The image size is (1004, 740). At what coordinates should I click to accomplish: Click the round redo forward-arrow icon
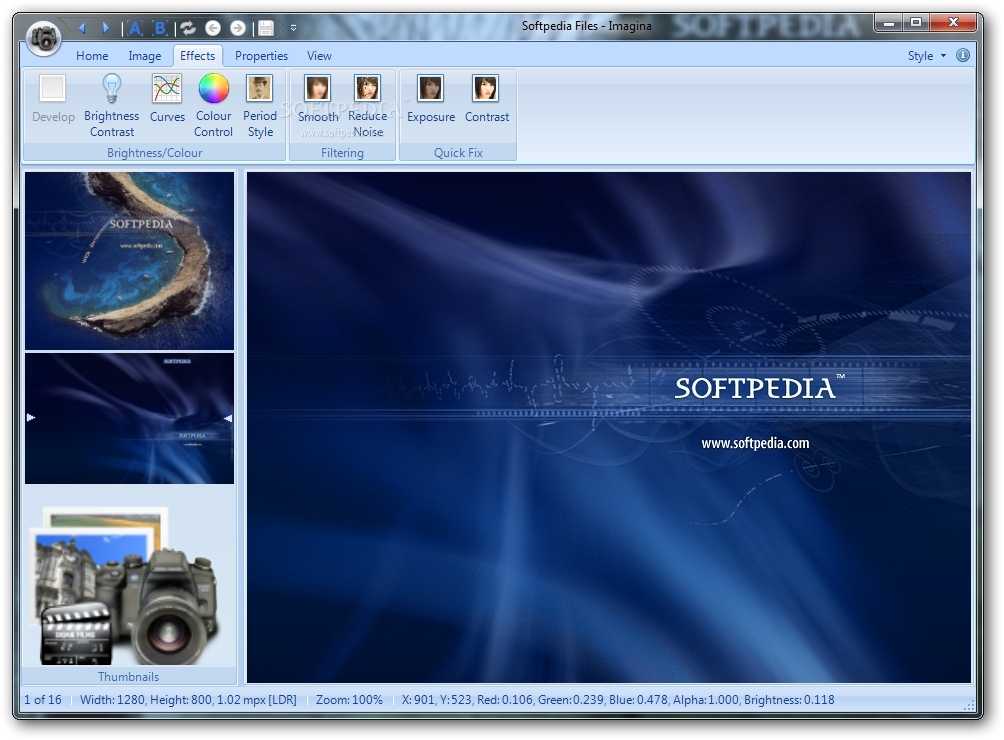(238, 28)
